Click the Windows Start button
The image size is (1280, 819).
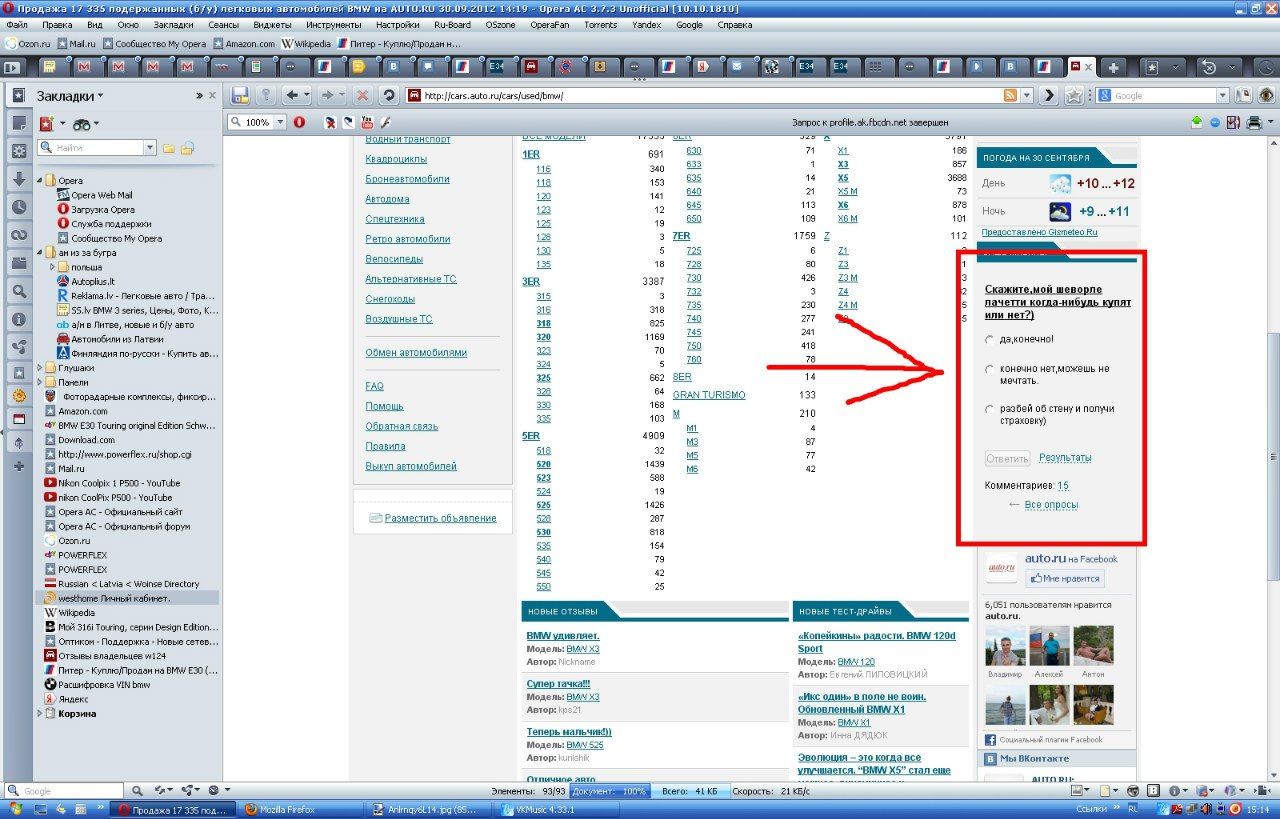(x=16, y=809)
